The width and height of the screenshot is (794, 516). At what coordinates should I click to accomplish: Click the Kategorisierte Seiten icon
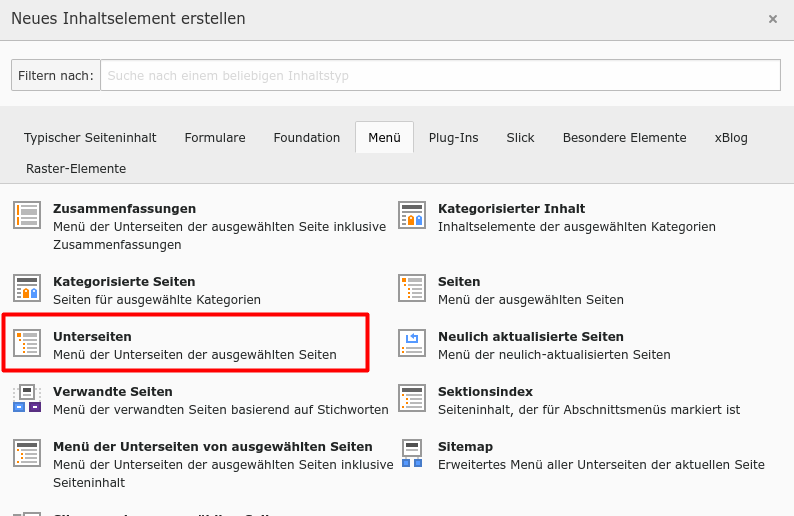27,288
